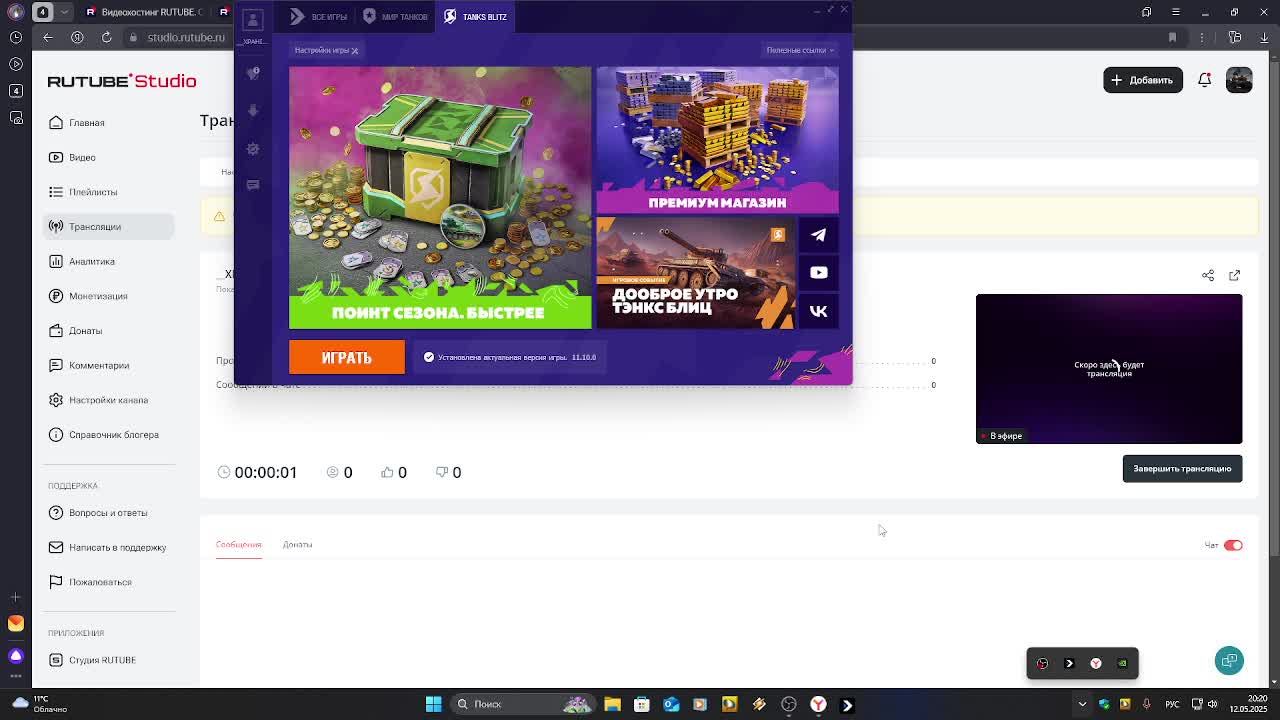
Task: Click the stream preview player
Action: (x=1109, y=369)
